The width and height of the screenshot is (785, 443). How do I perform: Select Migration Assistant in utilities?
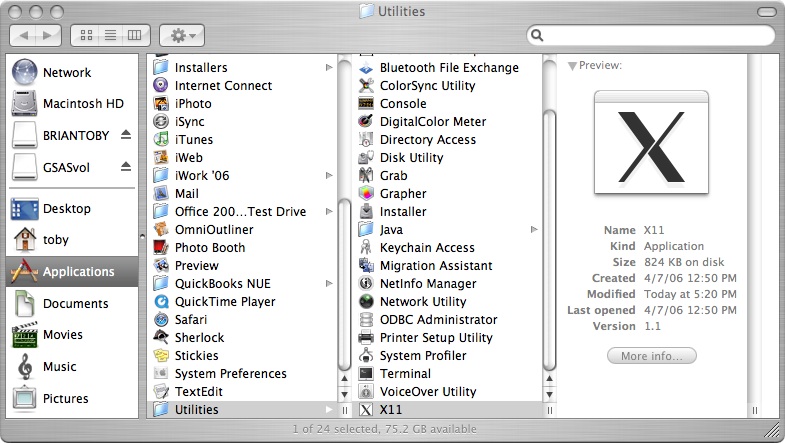pyautogui.click(x=436, y=265)
